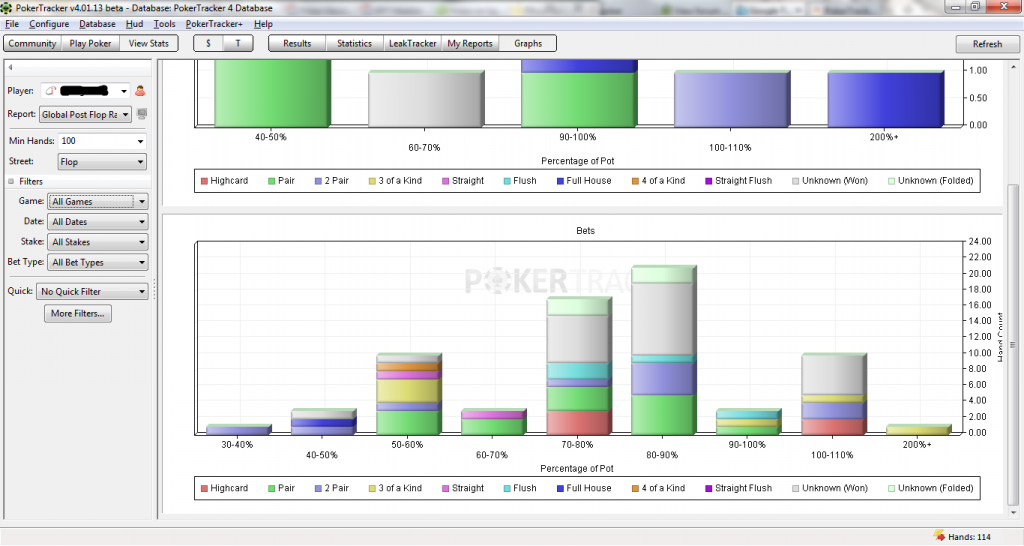Open the File menu
Viewport: 1024px width, 546px height.
point(12,24)
